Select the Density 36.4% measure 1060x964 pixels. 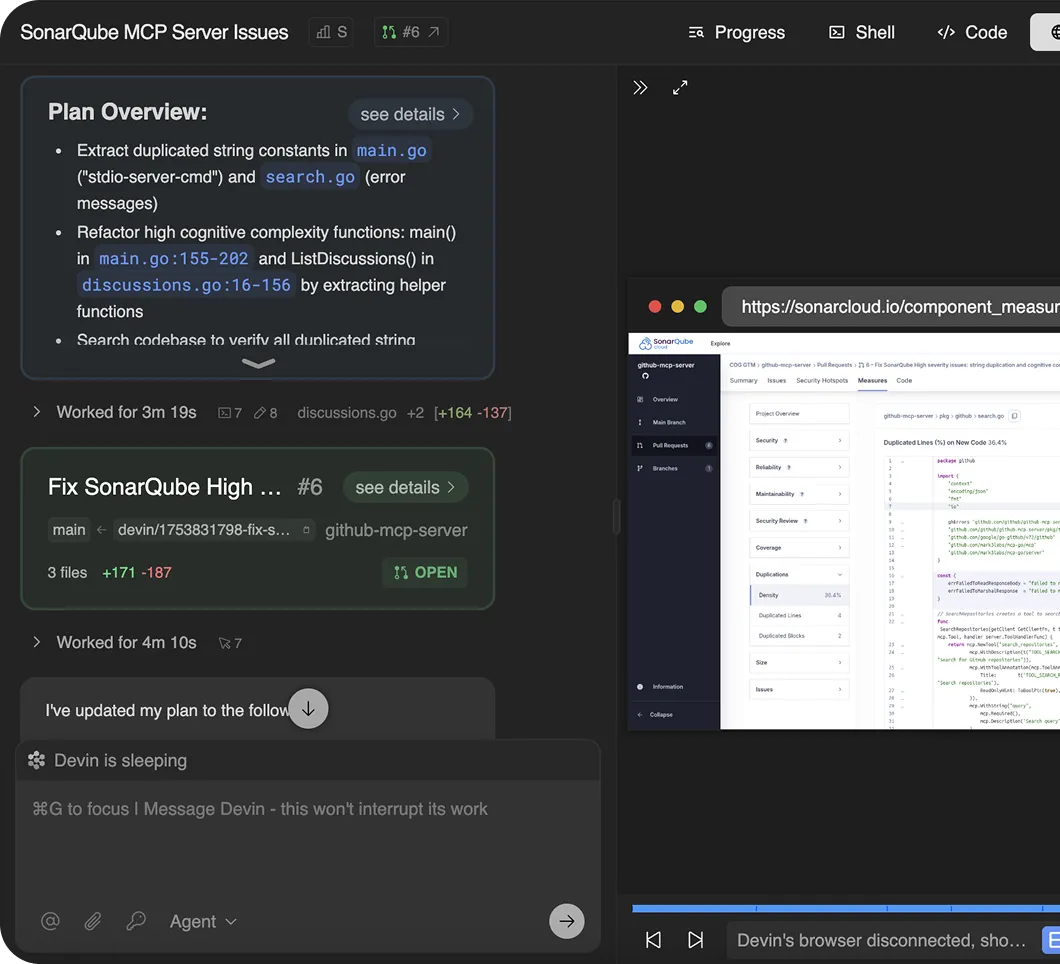[799, 595]
